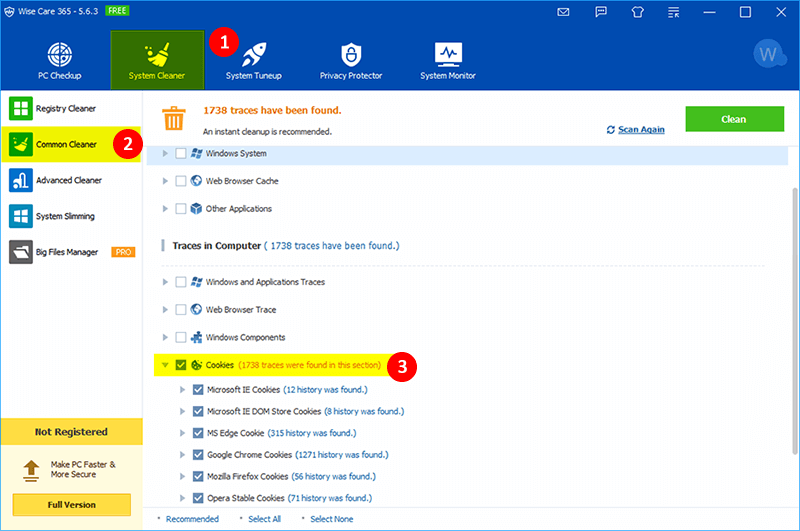Click the user avatar W icon
Screen dimensions: 800x531
[769, 54]
